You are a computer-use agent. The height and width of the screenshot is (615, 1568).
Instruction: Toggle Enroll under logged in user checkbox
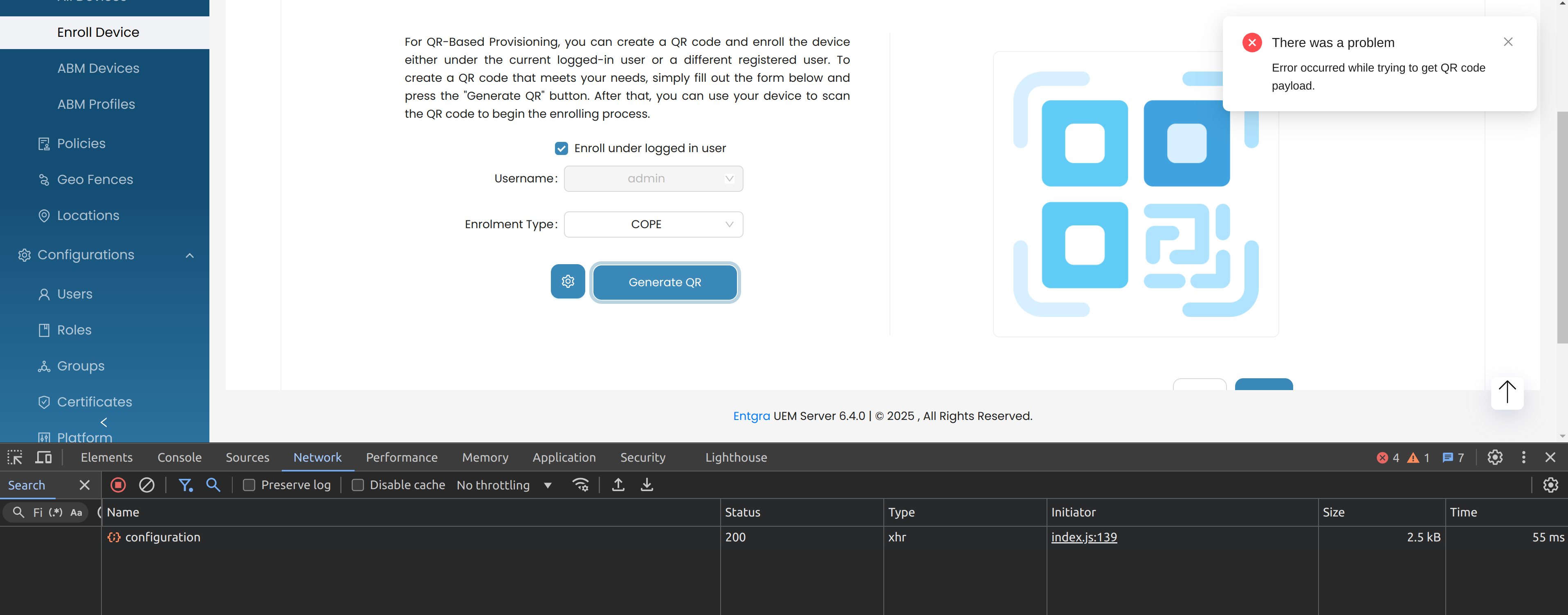tap(561, 148)
